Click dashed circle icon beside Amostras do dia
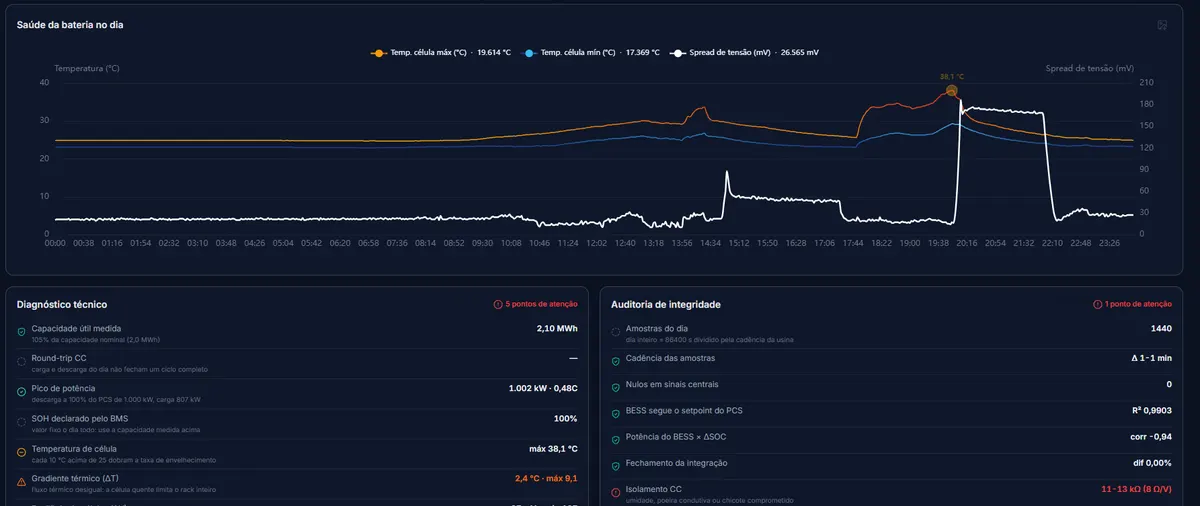Screen dimensions: 1200x506 (x=616, y=332)
